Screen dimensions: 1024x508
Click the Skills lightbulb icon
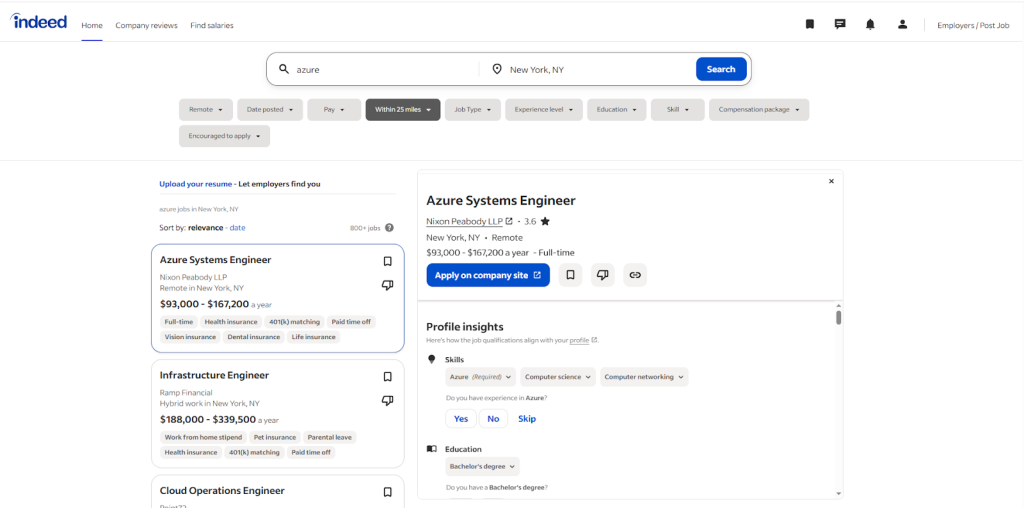point(431,359)
